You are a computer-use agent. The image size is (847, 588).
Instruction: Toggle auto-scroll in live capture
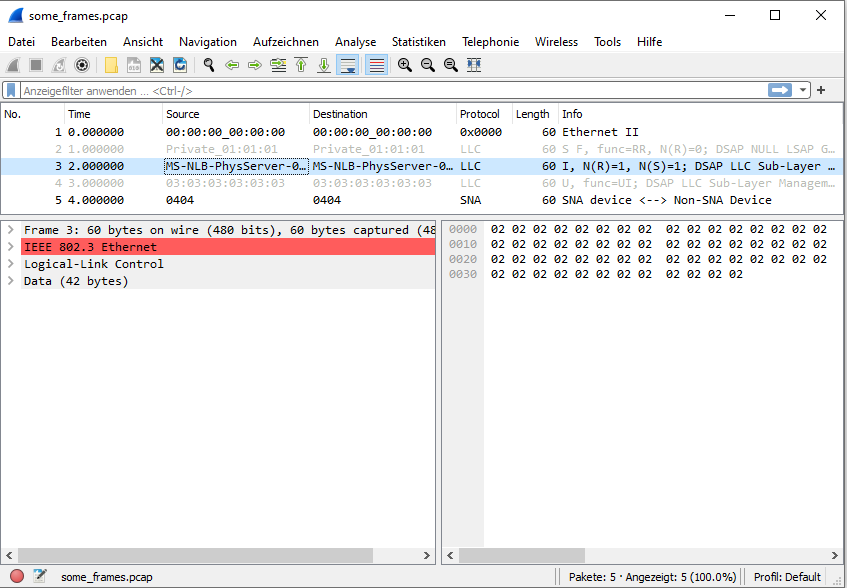point(347,65)
